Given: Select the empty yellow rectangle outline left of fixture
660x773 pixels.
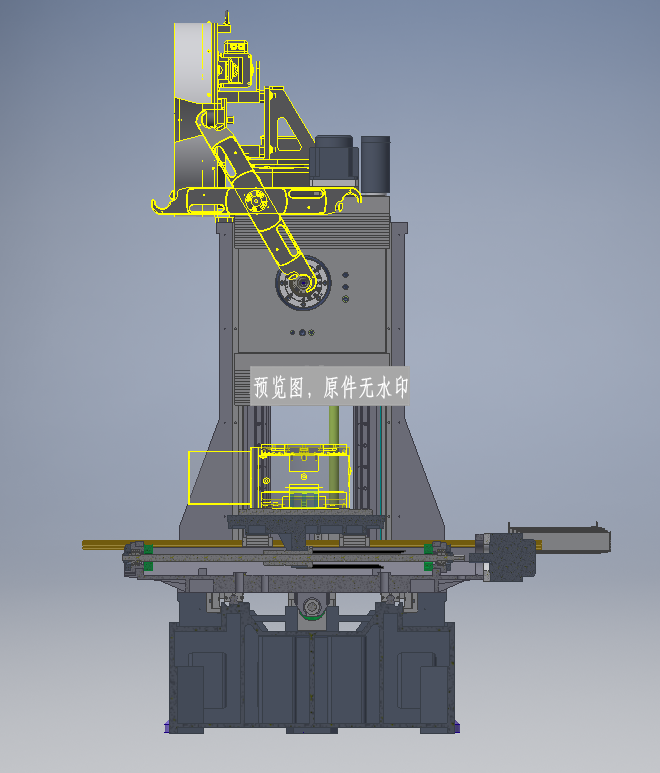Looking at the screenshot, I should tap(220, 477).
